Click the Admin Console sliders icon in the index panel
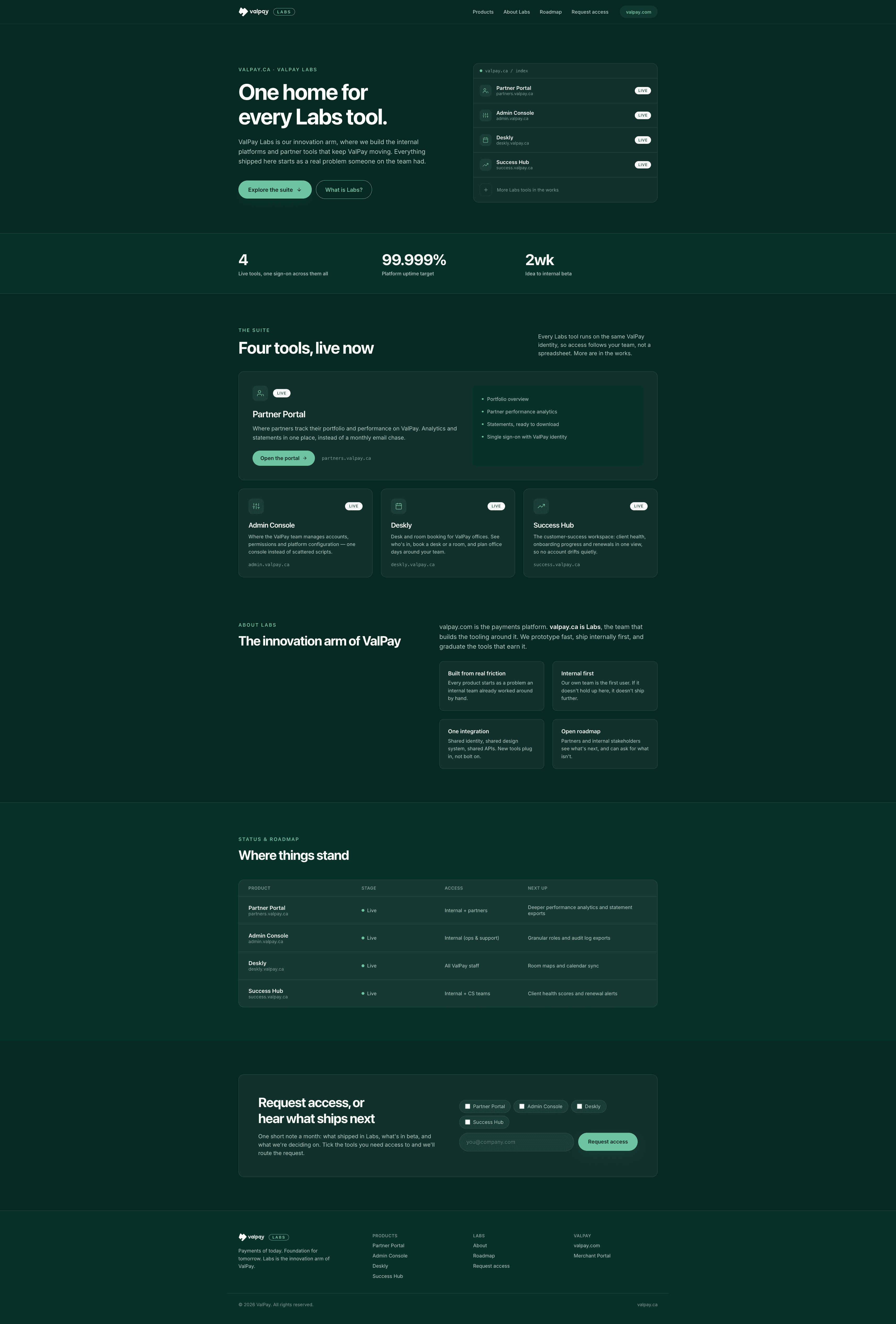 485,115
